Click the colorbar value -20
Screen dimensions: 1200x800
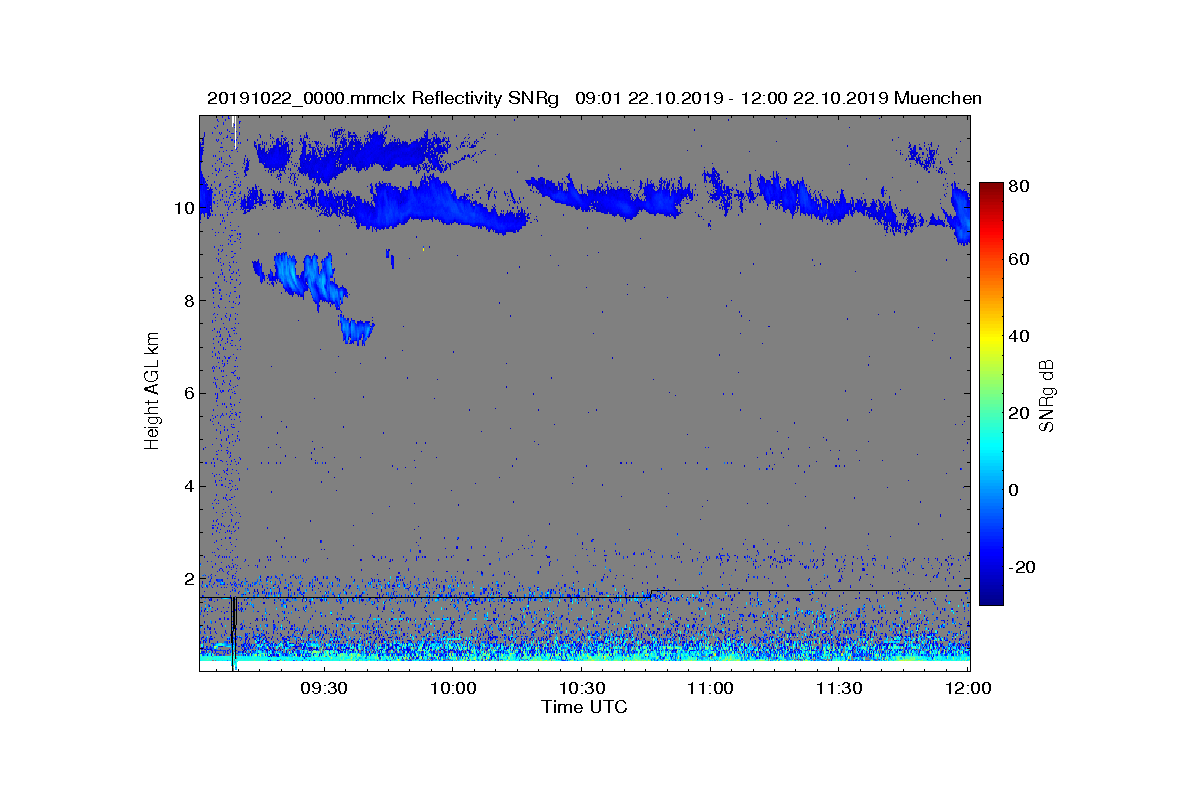click(1022, 567)
